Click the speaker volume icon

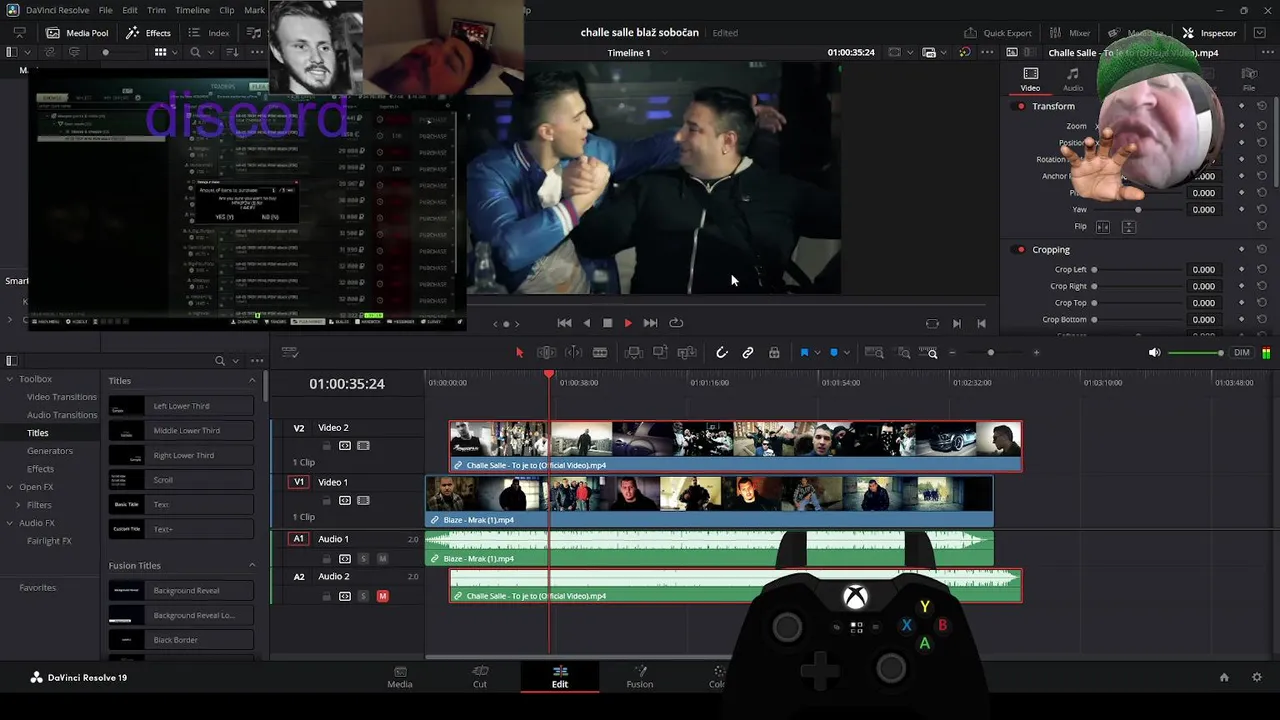point(1155,353)
